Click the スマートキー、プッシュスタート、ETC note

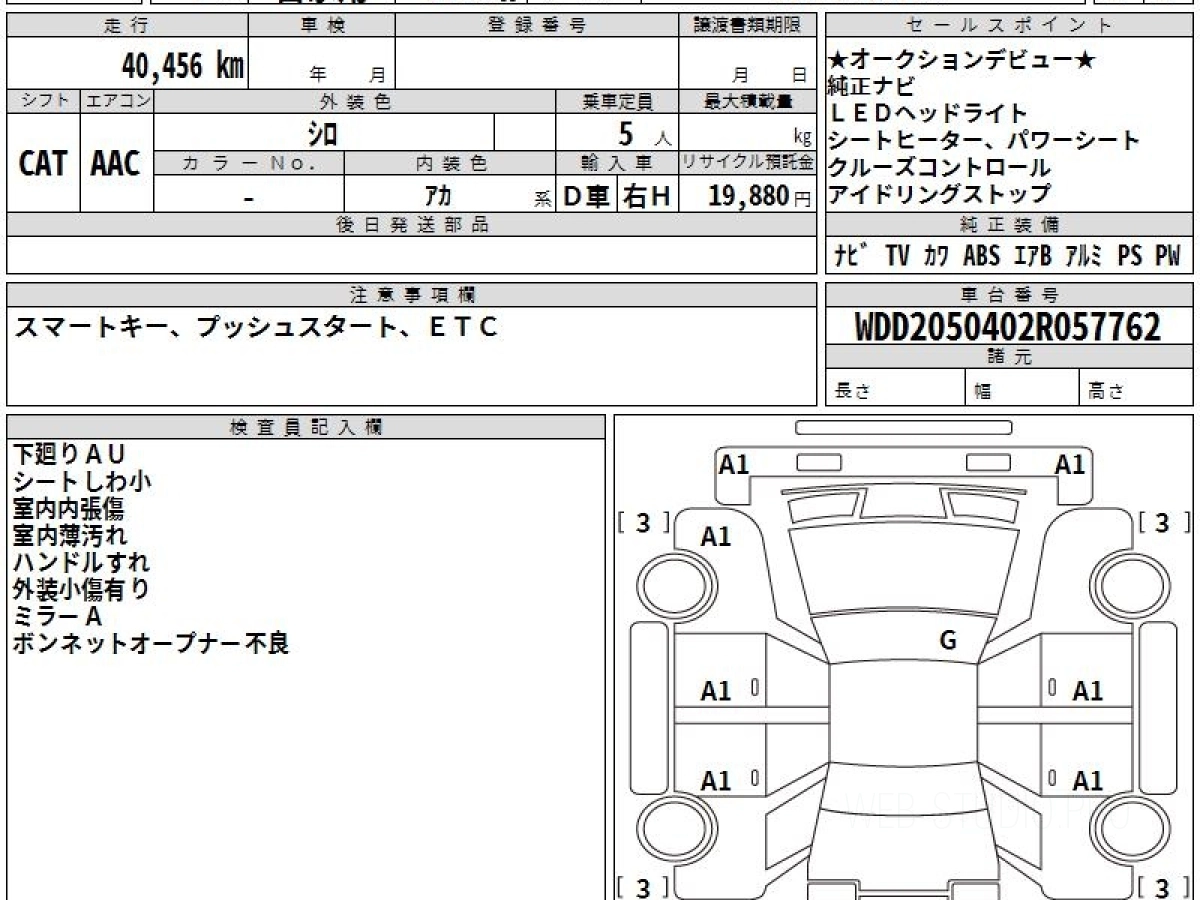[x=255, y=326]
